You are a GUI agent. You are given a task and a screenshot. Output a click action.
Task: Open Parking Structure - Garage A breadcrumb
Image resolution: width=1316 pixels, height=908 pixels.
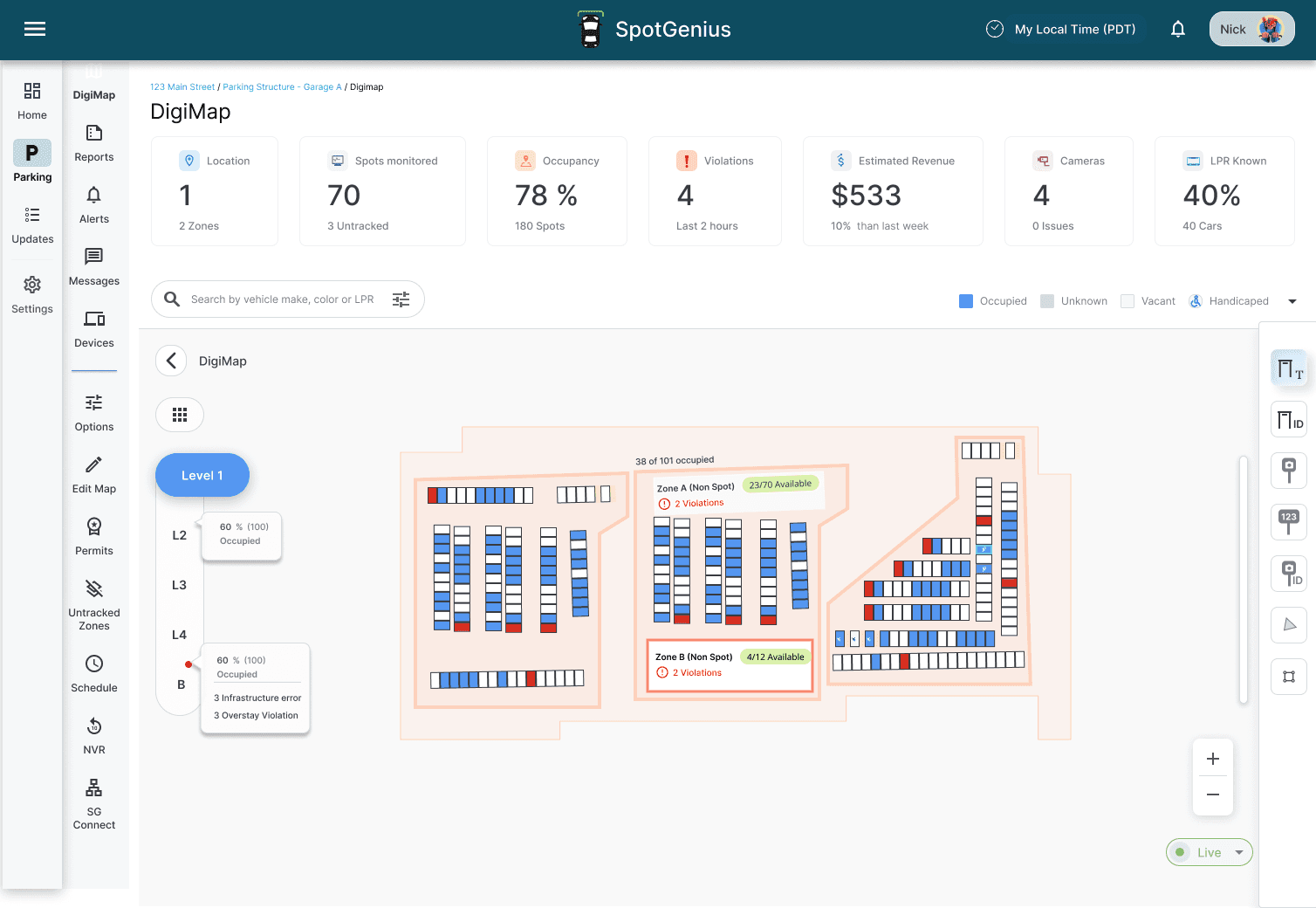coord(282,87)
